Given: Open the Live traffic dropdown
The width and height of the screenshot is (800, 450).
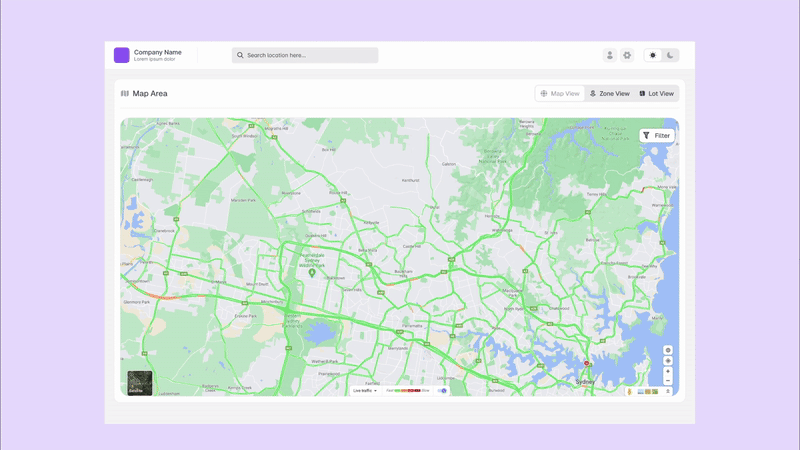Looking at the screenshot, I should click(365, 391).
